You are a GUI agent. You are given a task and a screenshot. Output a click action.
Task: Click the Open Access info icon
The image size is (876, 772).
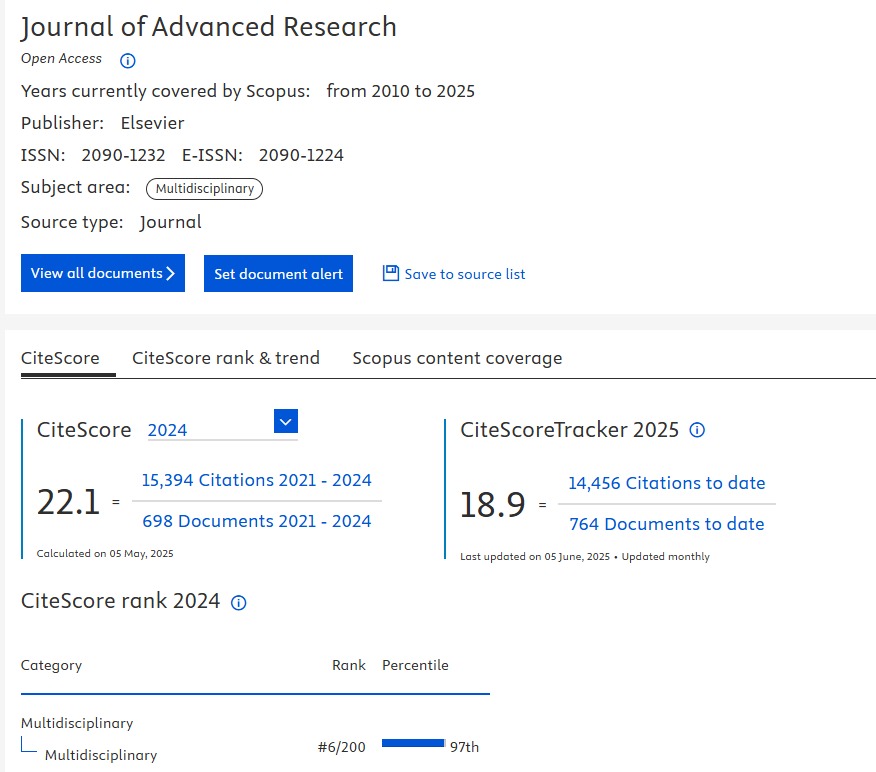(x=127, y=61)
